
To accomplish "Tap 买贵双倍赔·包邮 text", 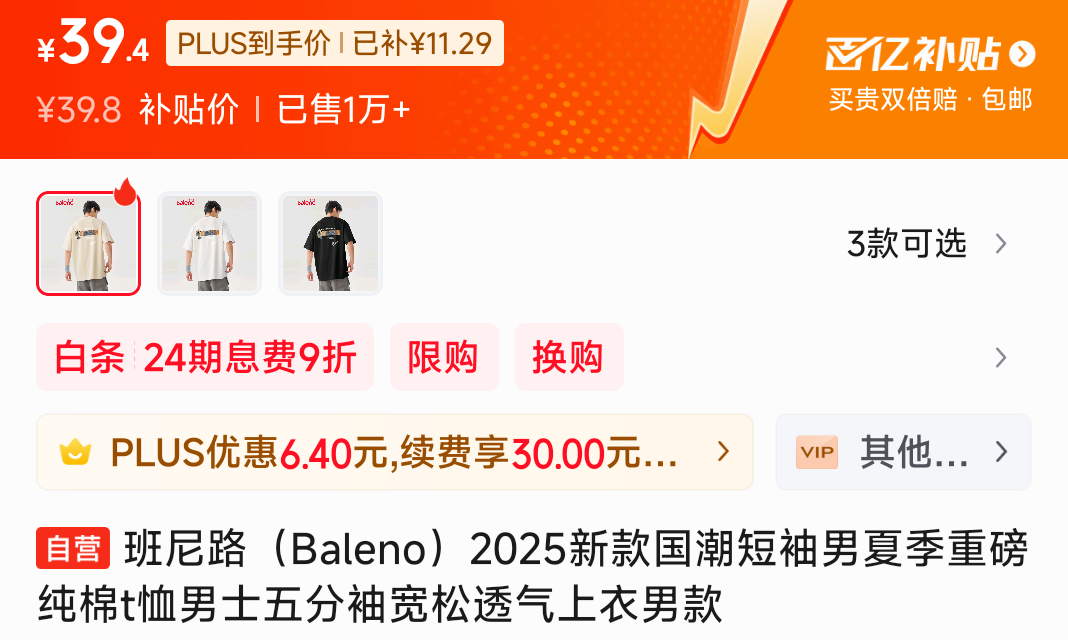I will pos(930,100).
